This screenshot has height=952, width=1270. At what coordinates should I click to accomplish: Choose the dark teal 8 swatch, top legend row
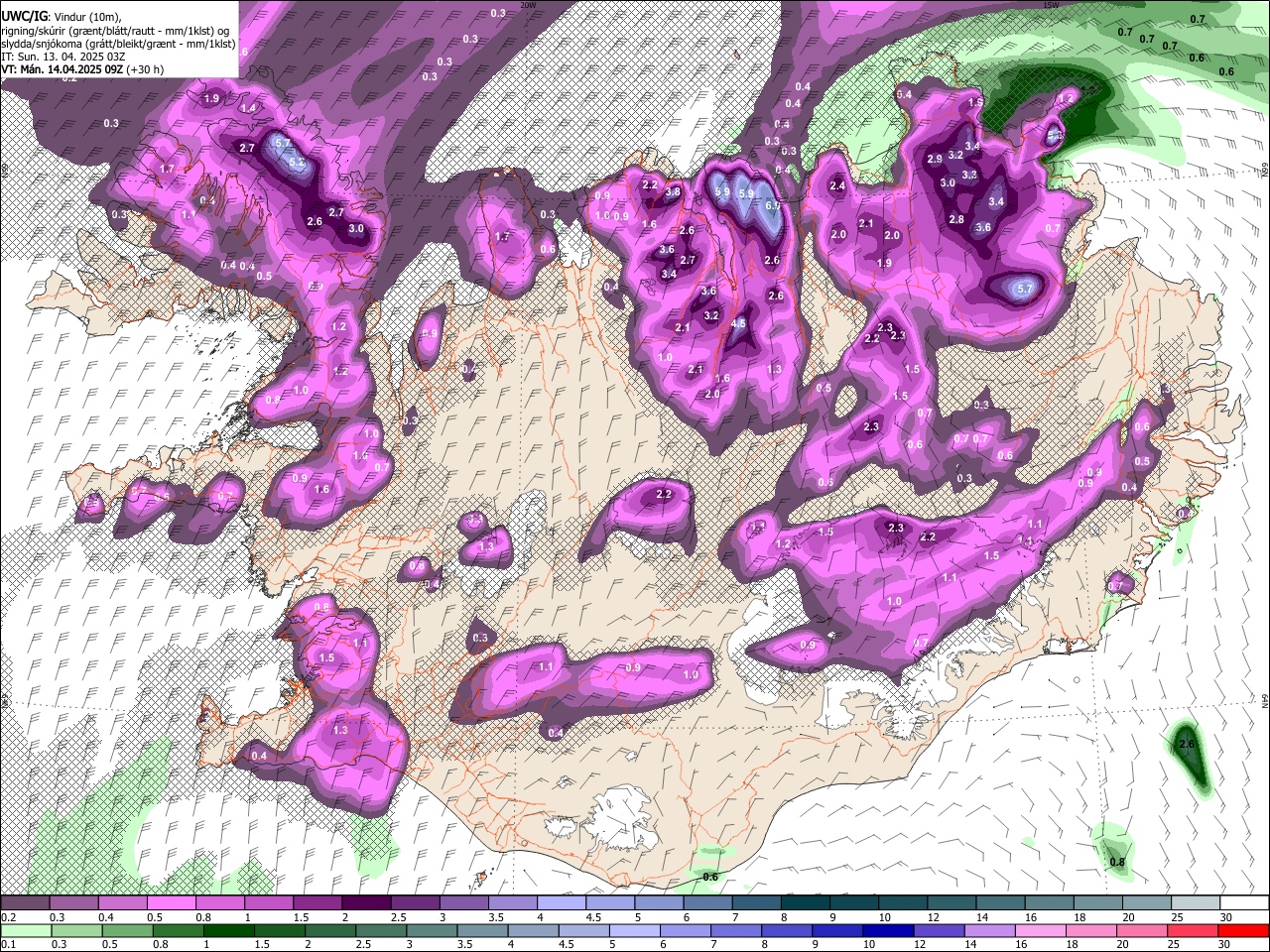pos(805,903)
